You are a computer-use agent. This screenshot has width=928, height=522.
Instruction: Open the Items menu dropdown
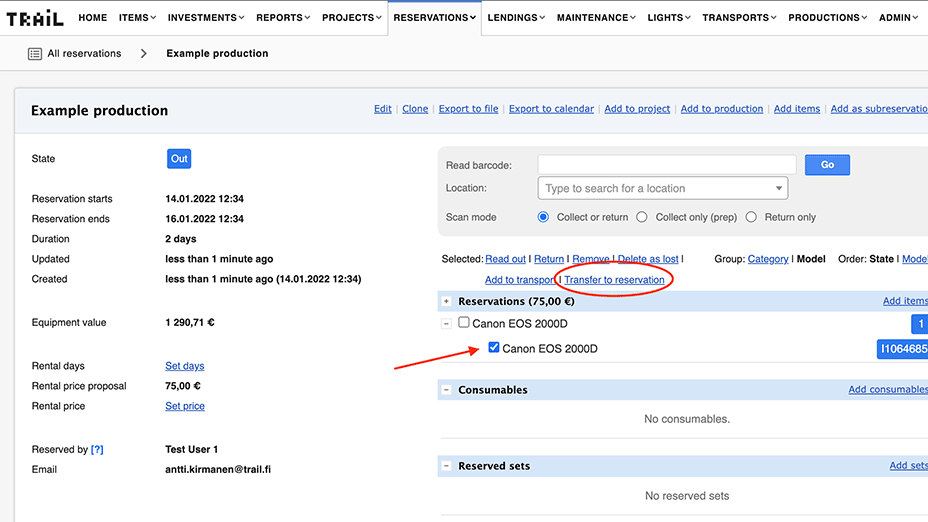tap(137, 18)
